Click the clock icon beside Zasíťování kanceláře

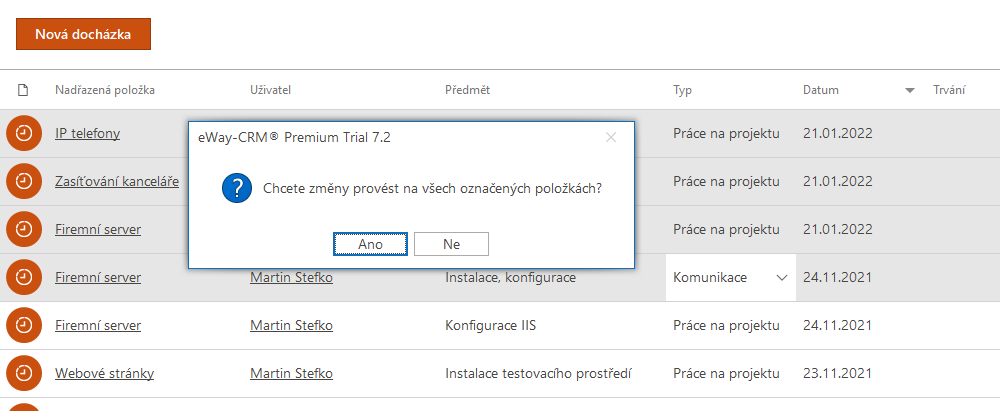click(x=24, y=181)
